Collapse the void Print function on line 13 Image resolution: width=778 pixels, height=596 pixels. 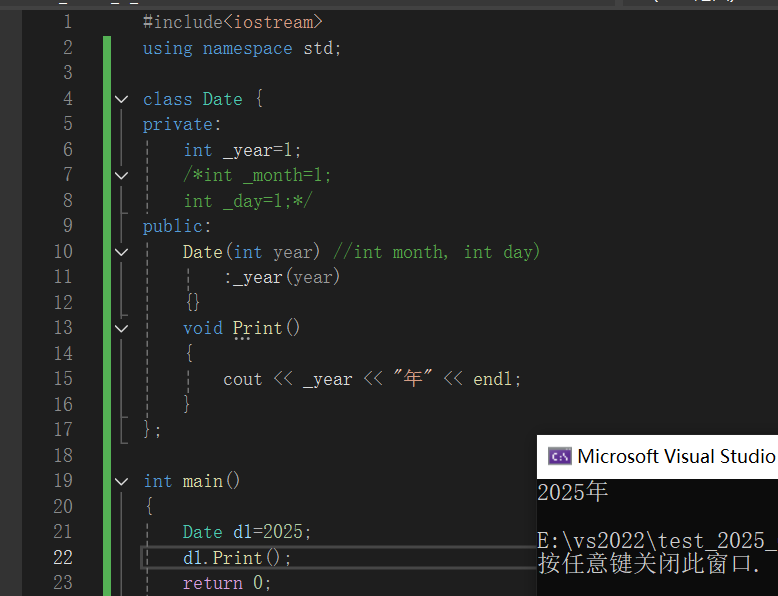pos(122,329)
